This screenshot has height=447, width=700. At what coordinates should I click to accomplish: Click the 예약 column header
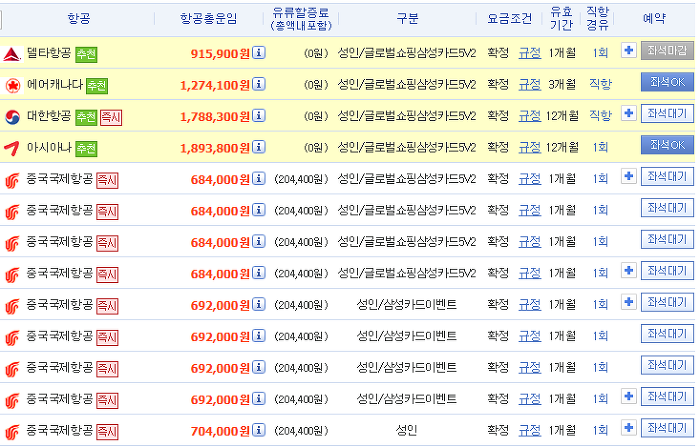pyautogui.click(x=654, y=18)
